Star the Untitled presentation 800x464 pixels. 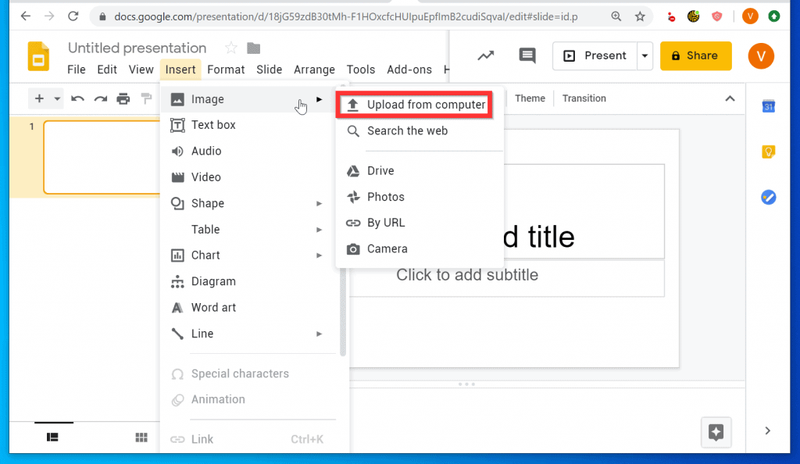pos(231,48)
